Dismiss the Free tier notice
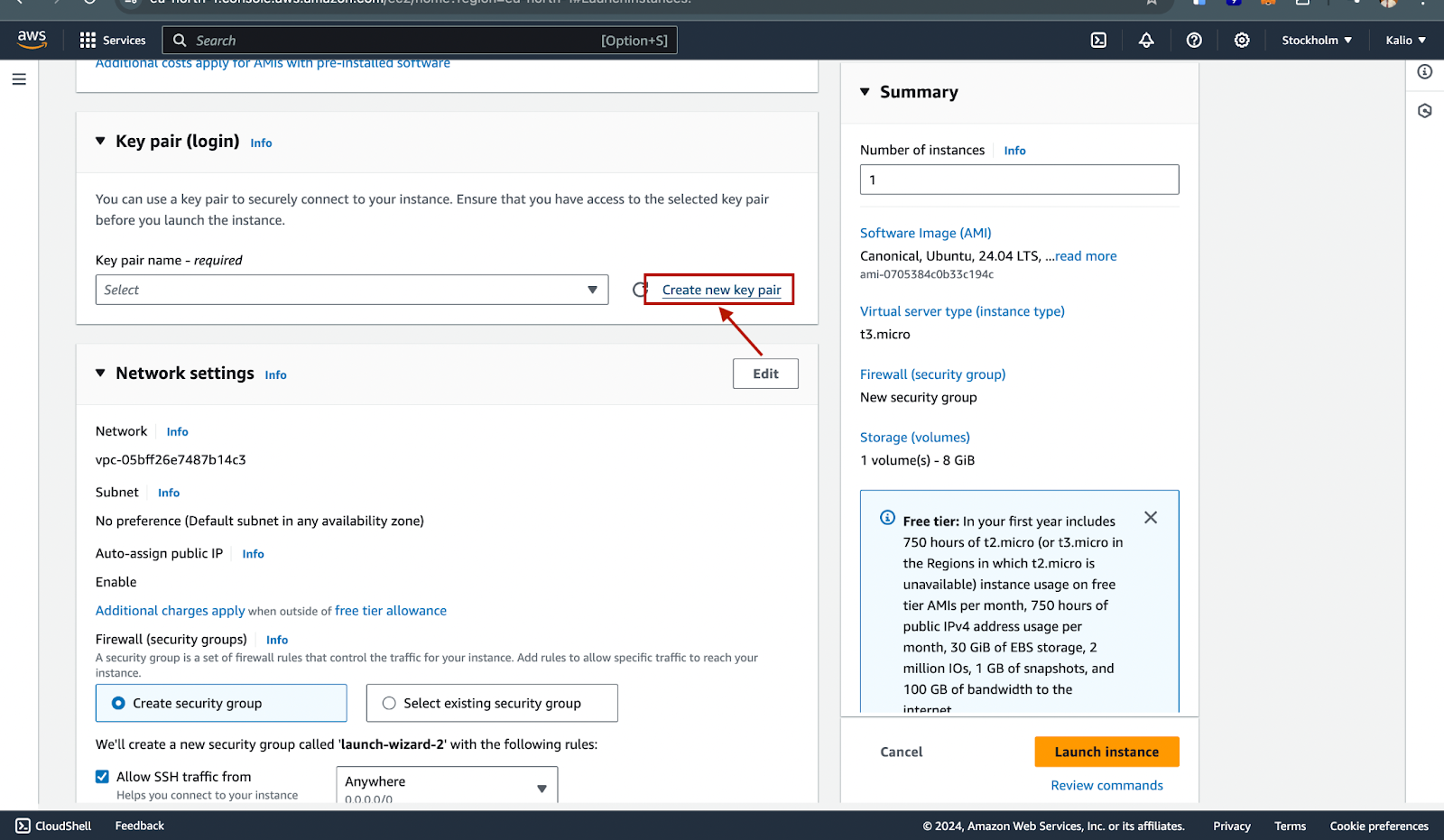1444x840 pixels. (x=1151, y=517)
